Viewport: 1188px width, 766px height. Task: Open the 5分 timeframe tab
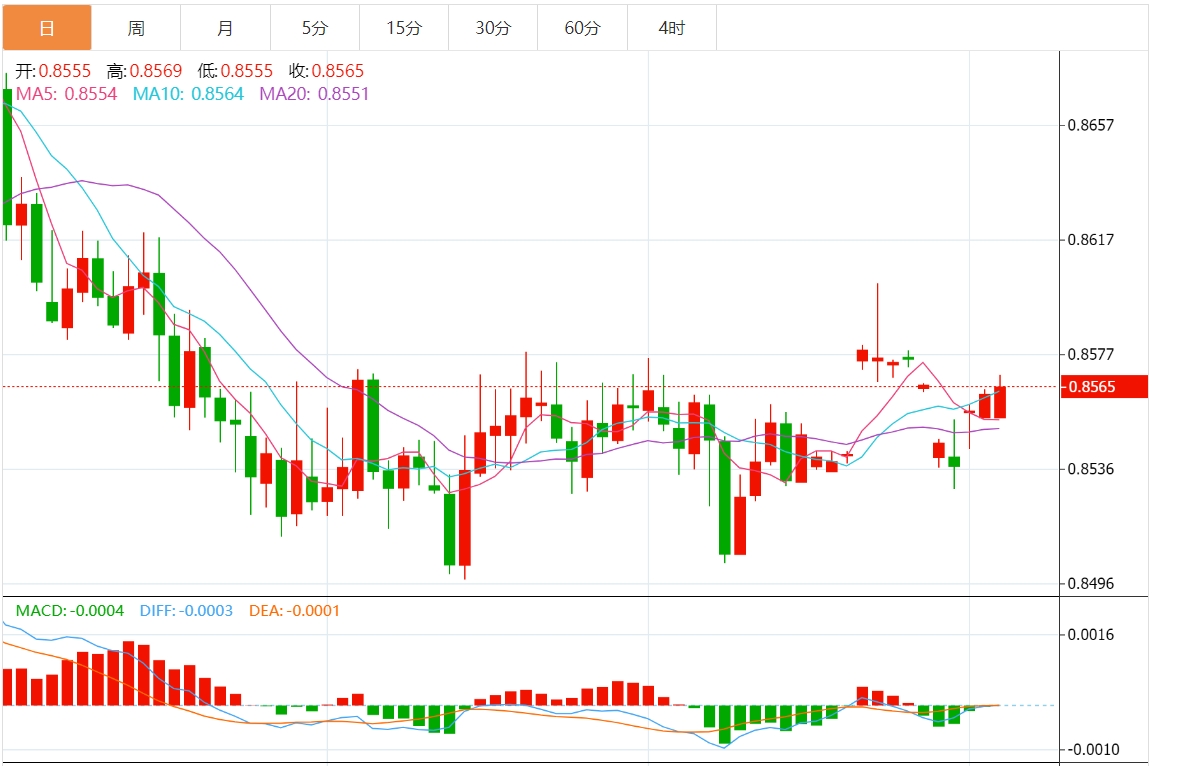pos(314,28)
